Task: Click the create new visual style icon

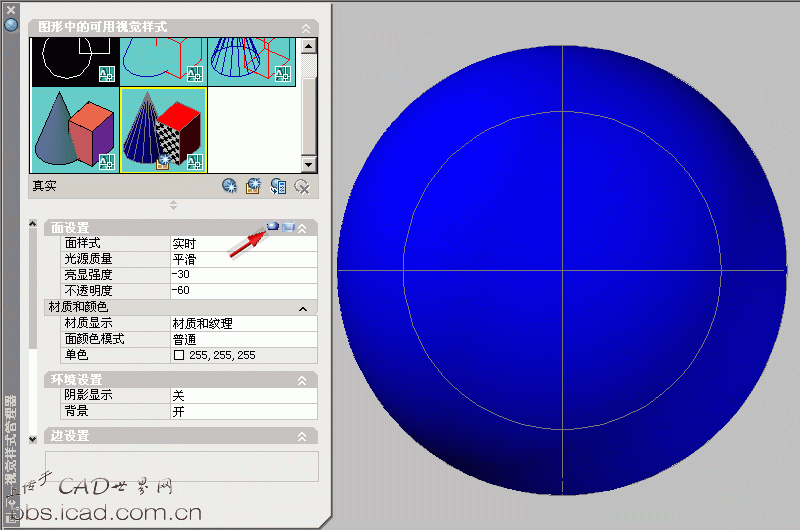Action: (230, 186)
